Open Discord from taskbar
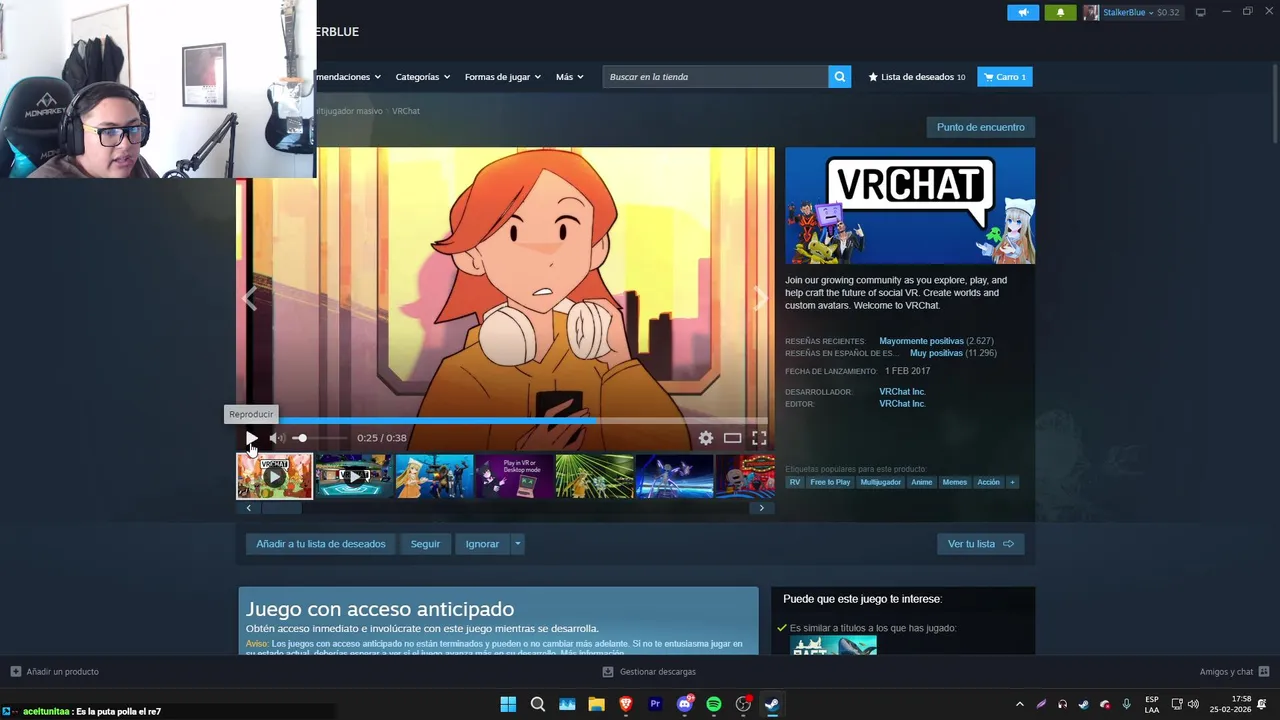Viewport: 1280px width, 720px height. pos(685,704)
